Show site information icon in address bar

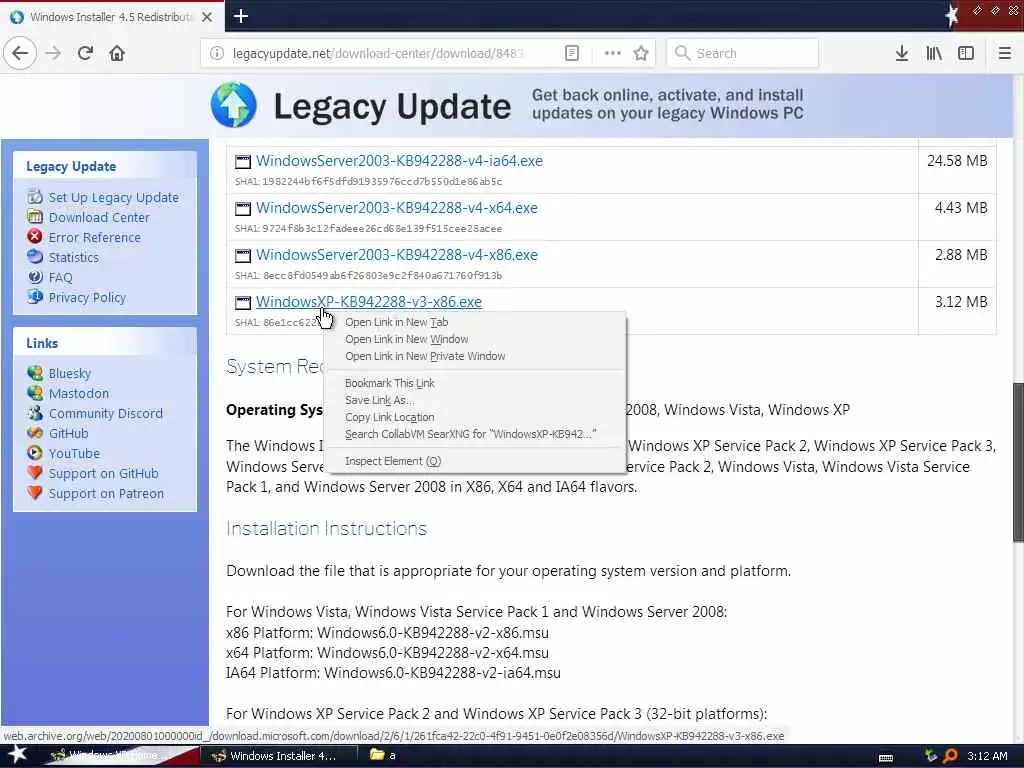click(217, 53)
